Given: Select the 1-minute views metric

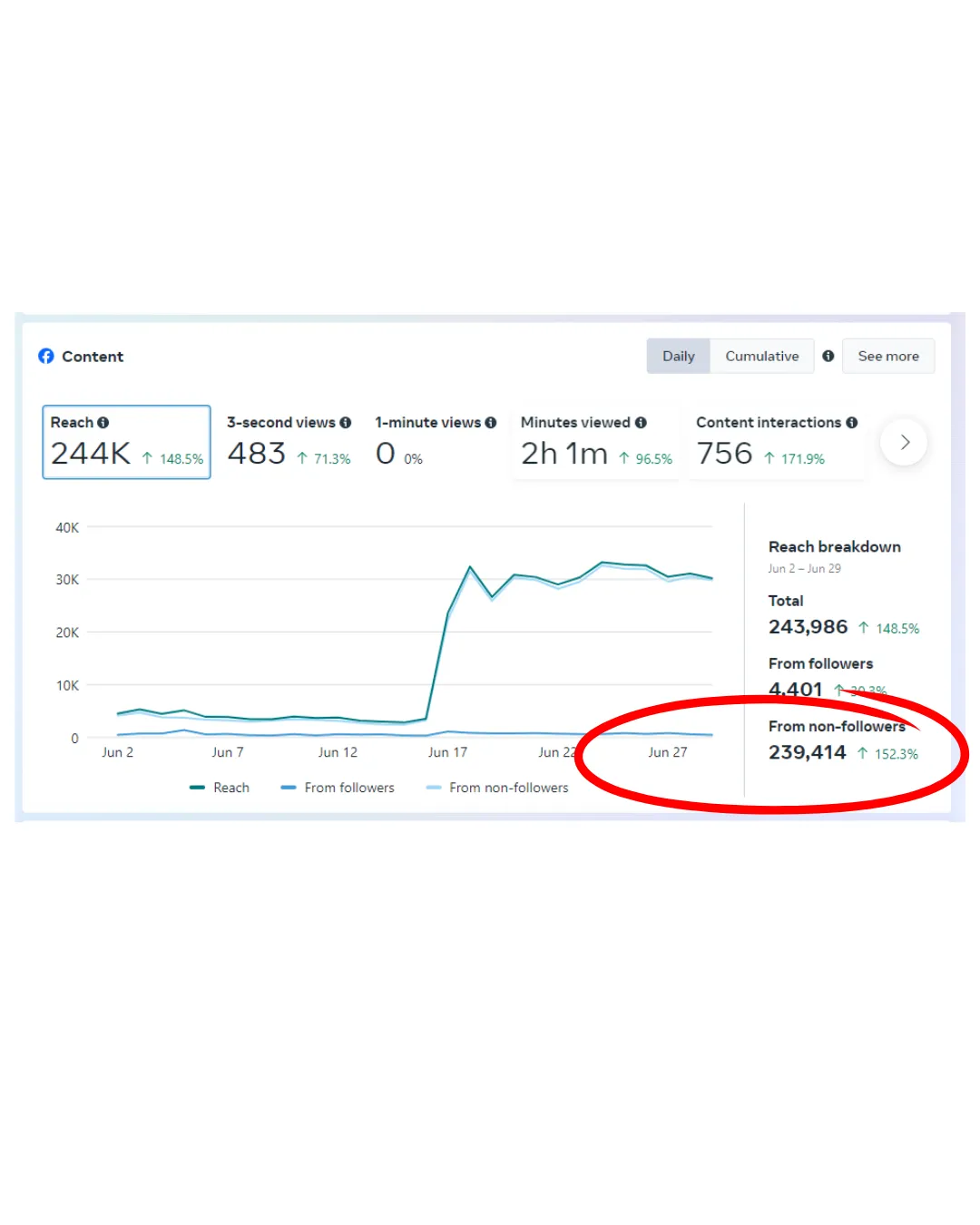Looking at the screenshot, I should click(436, 442).
